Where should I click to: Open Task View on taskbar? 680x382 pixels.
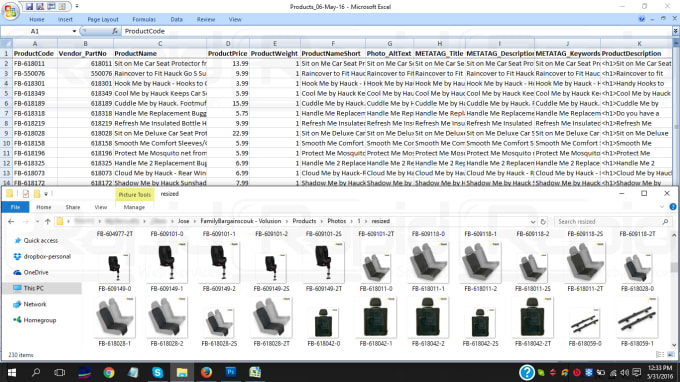click(60, 372)
